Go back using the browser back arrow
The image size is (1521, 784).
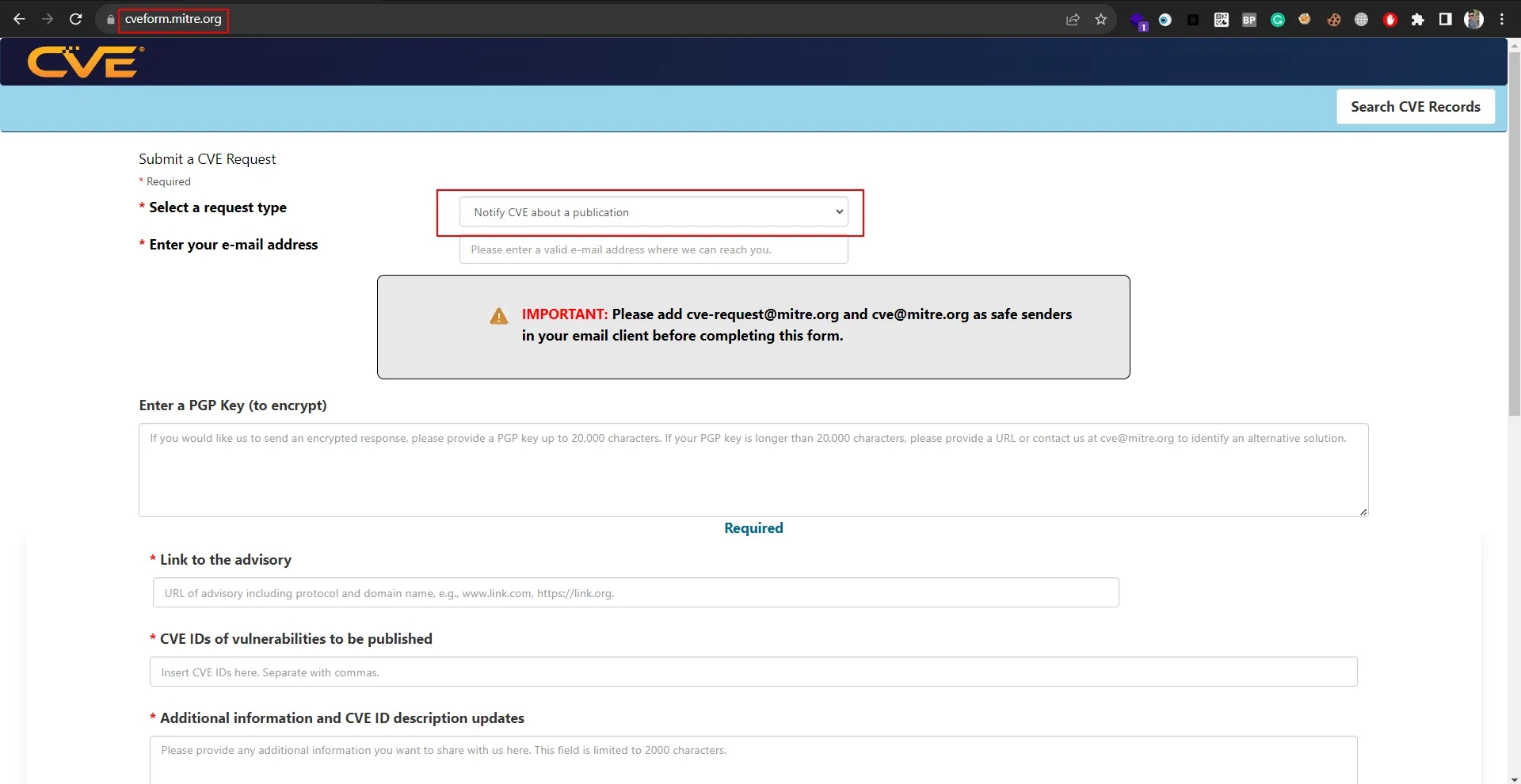pyautogui.click(x=20, y=19)
